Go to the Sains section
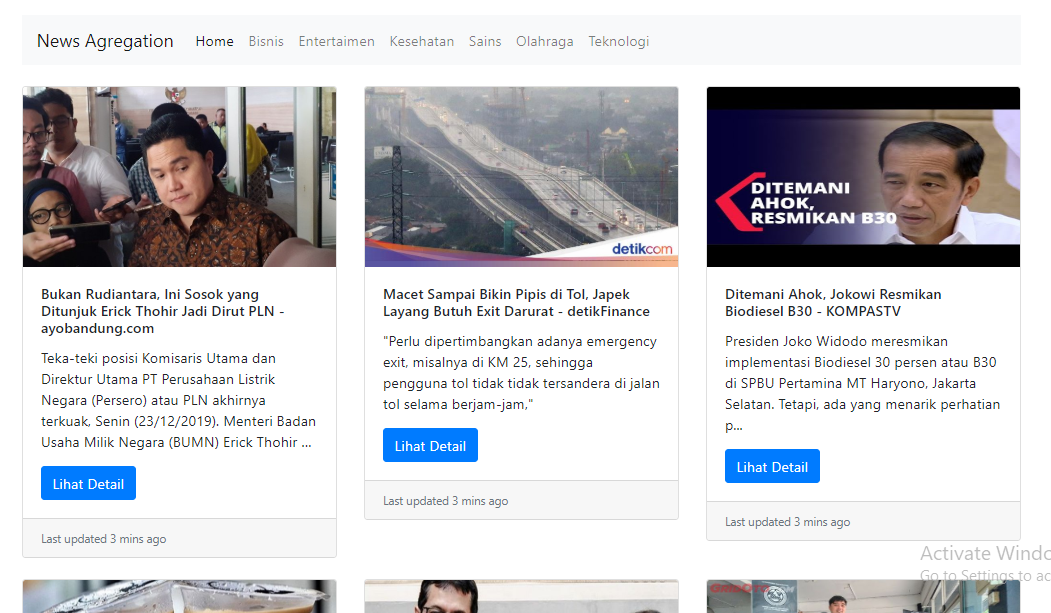This screenshot has width=1051, height=613. (485, 41)
